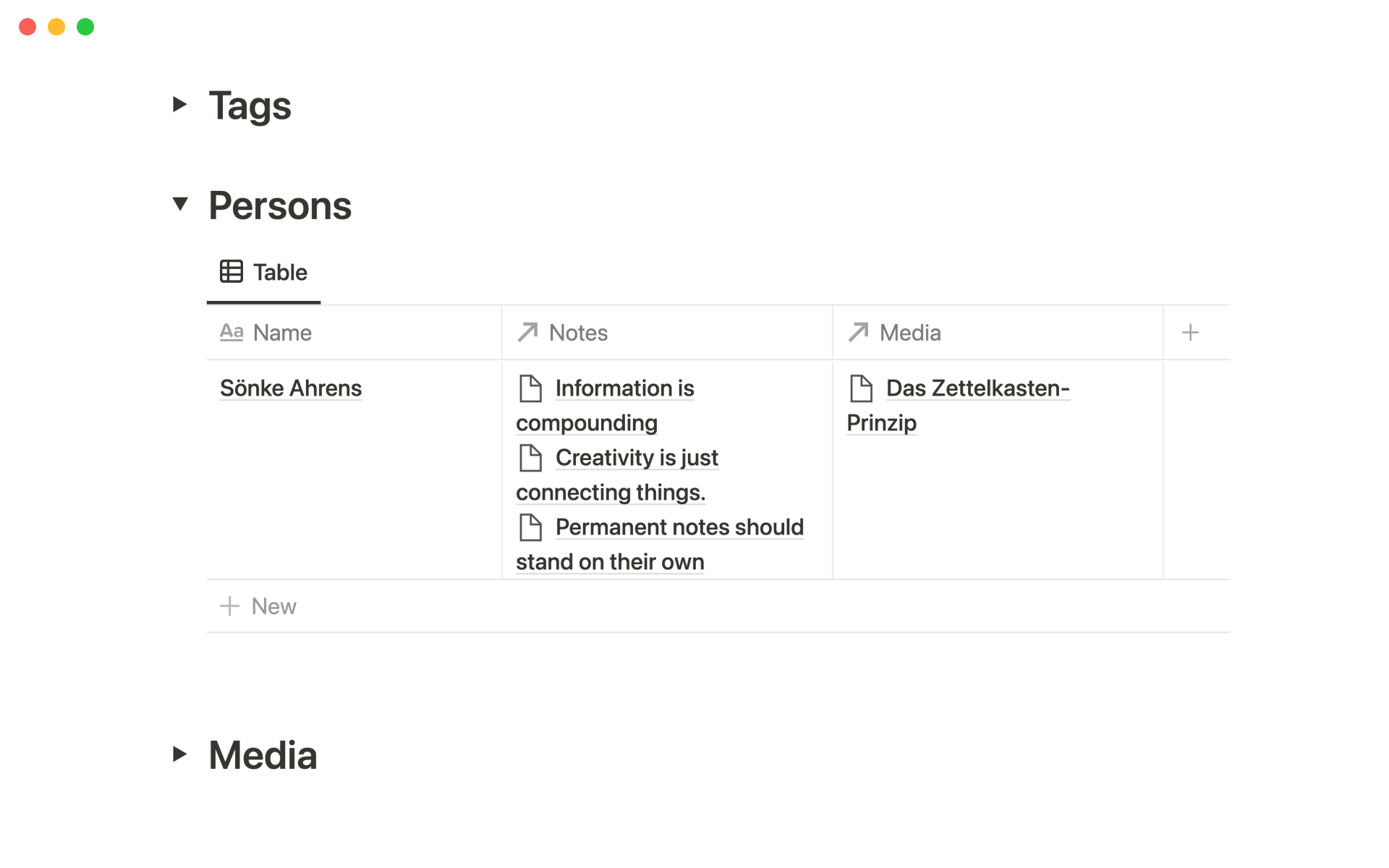The width and height of the screenshot is (1389, 868).
Task: Open the 'Information is compounding' note
Action: pyautogui.click(x=624, y=388)
